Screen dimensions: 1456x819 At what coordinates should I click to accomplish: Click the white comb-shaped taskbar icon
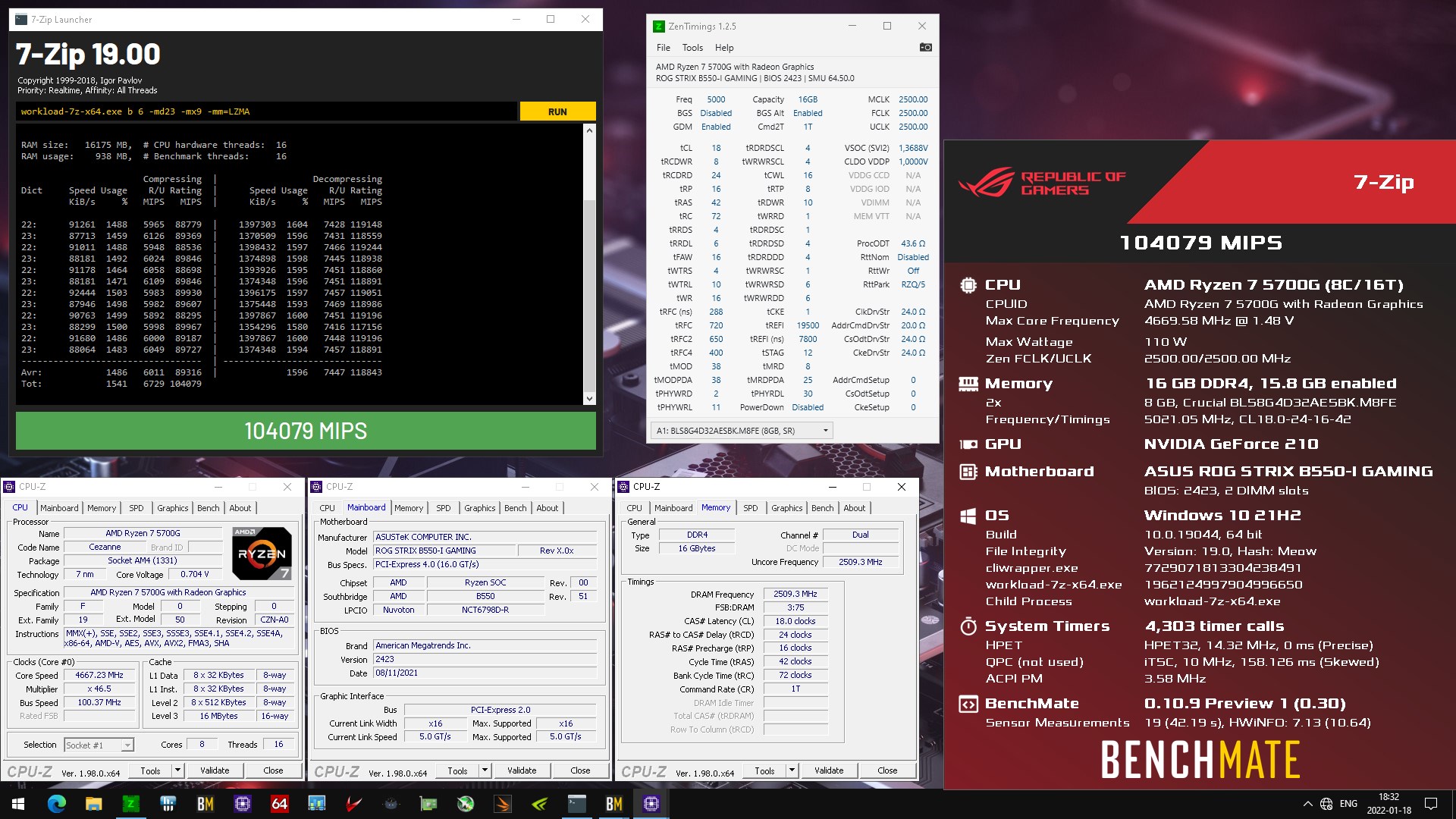(168, 804)
